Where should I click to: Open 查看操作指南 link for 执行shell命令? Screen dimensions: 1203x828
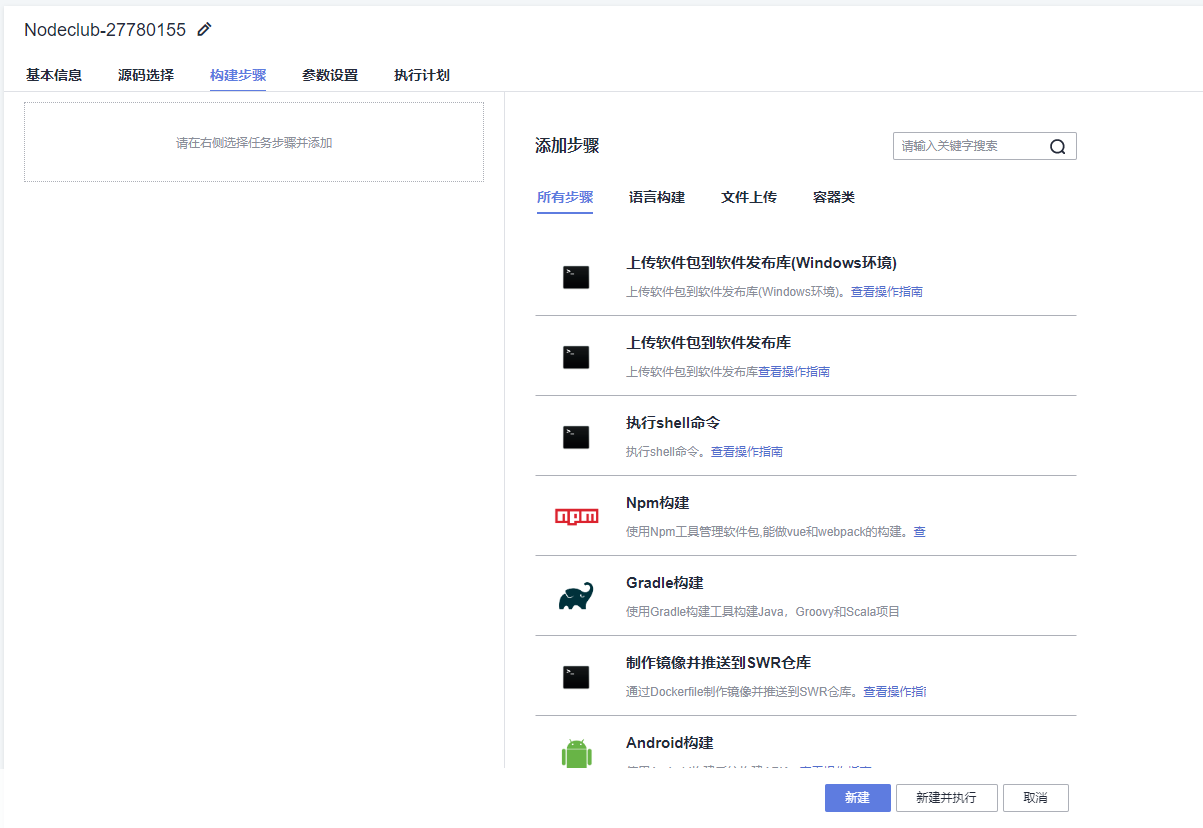747,452
